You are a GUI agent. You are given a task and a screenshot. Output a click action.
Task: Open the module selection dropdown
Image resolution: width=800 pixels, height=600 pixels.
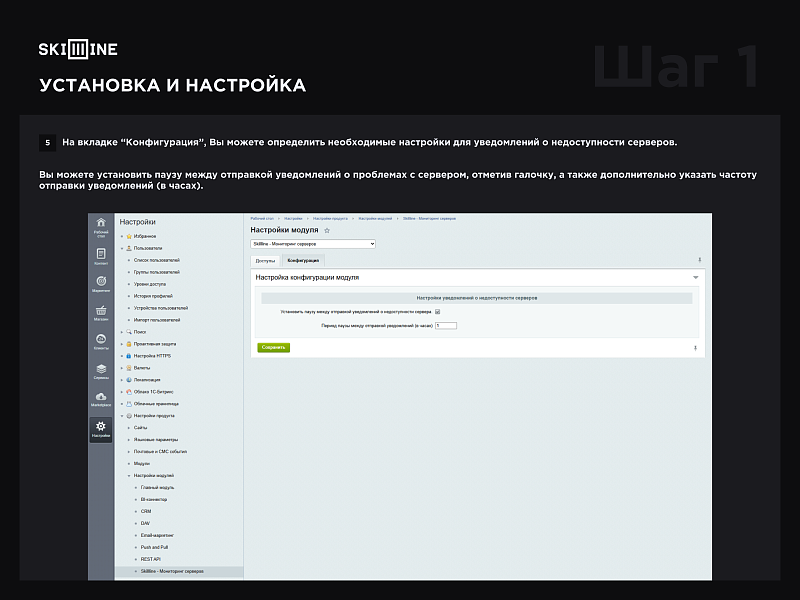point(313,243)
